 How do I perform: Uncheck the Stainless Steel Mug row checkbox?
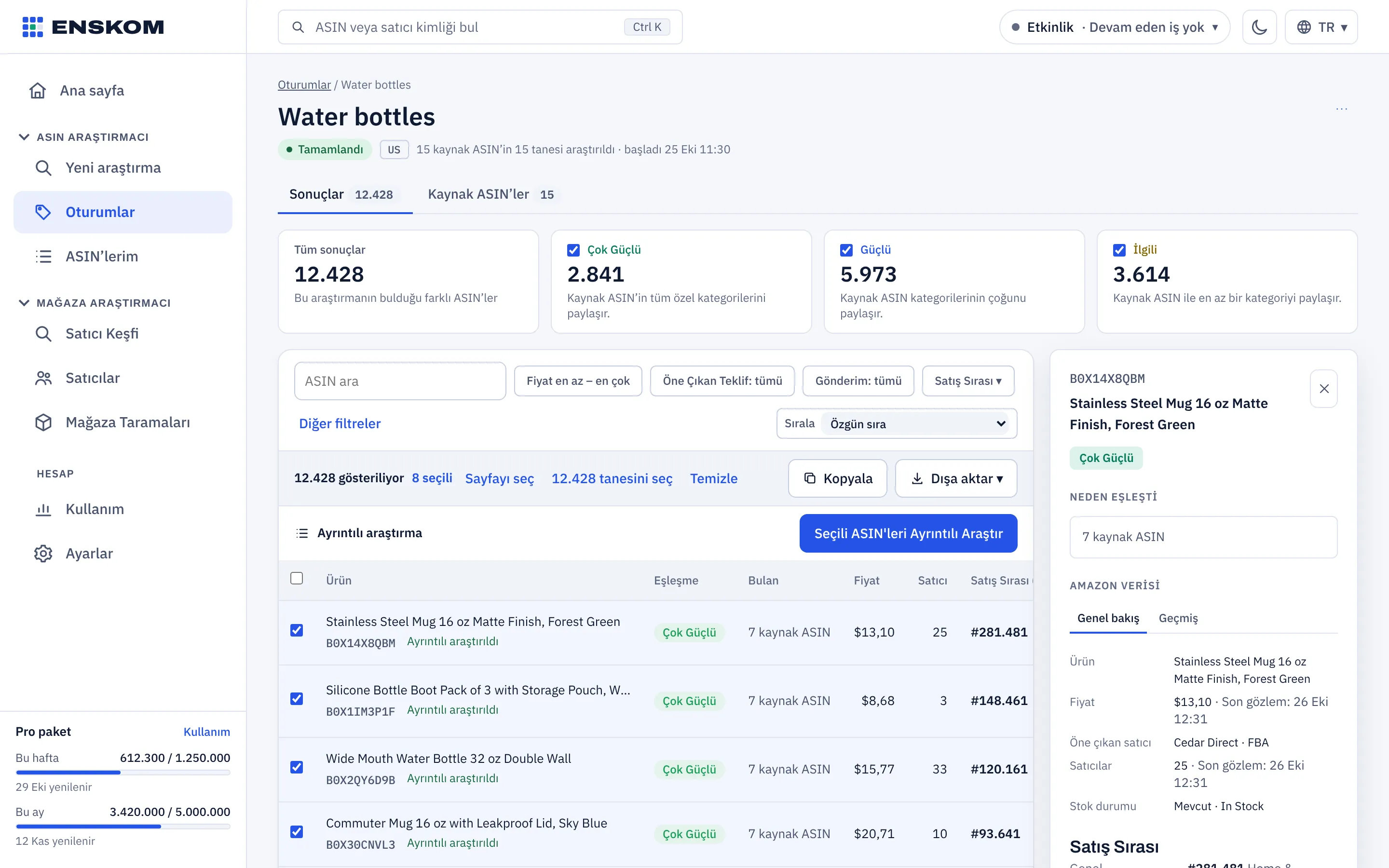pyautogui.click(x=297, y=630)
